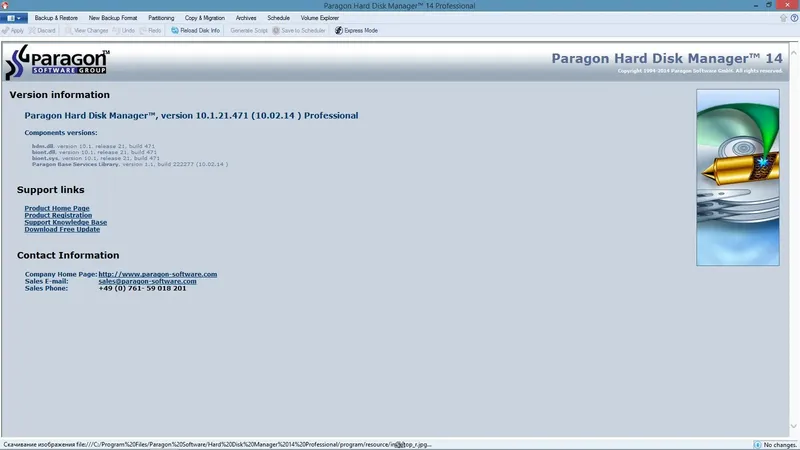Click the Download Free Update link
800x450 pixels.
coord(62,230)
